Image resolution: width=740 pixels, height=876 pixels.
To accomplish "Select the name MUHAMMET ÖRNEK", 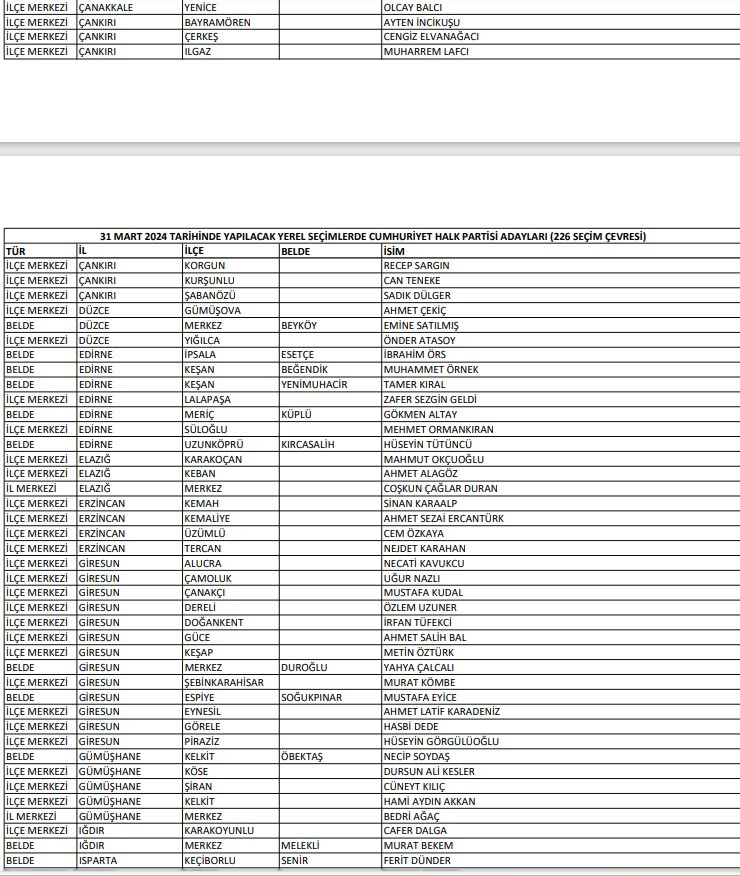I will coord(431,370).
